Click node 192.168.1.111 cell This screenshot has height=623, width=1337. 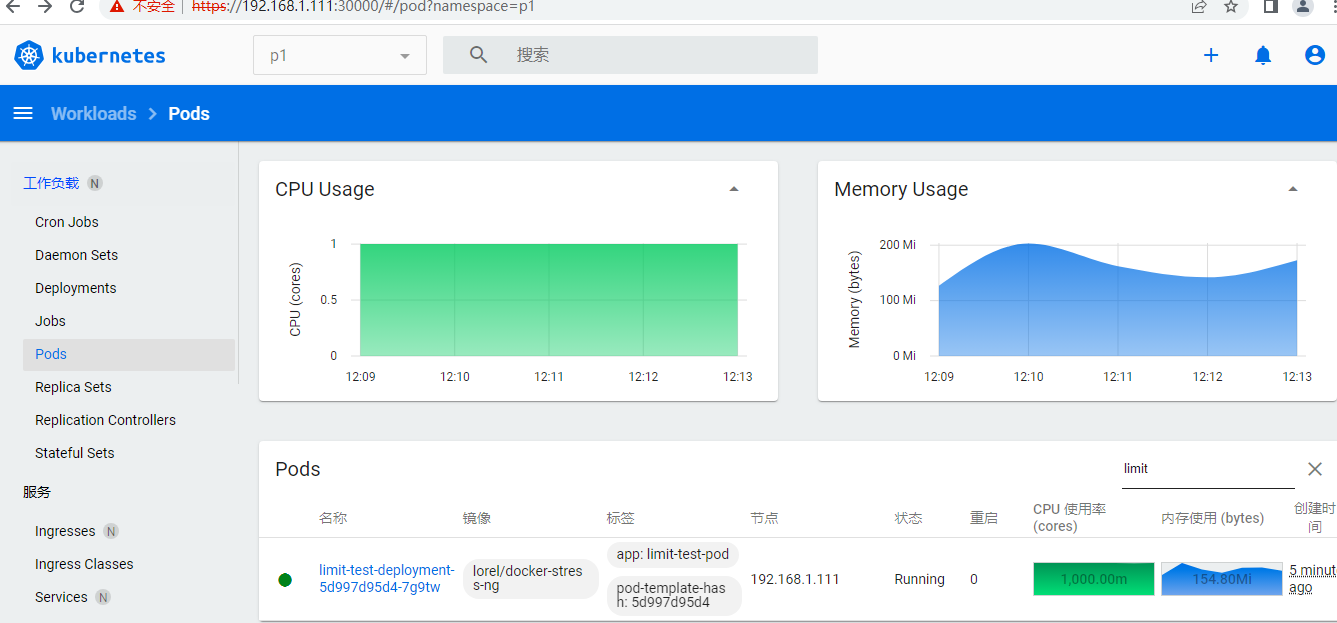click(795, 579)
